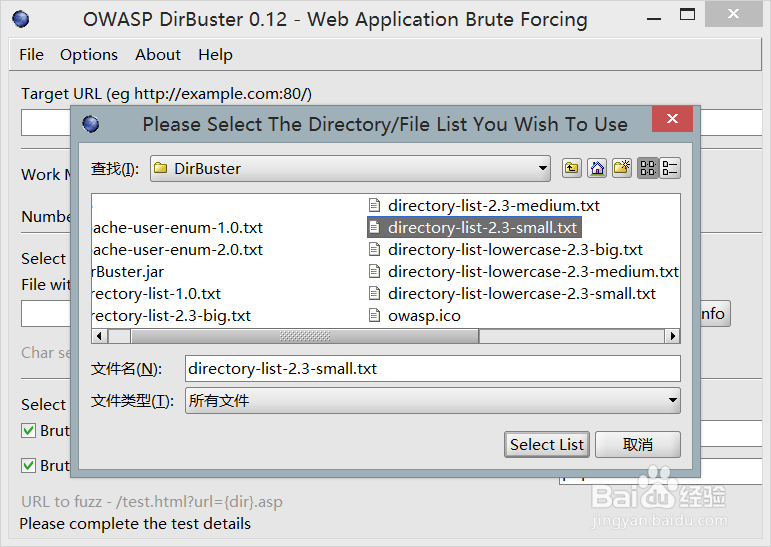Click the directory-list-lowercase-2.3-big.txt file icon
The width and height of the screenshot is (771, 547).
(x=375, y=250)
